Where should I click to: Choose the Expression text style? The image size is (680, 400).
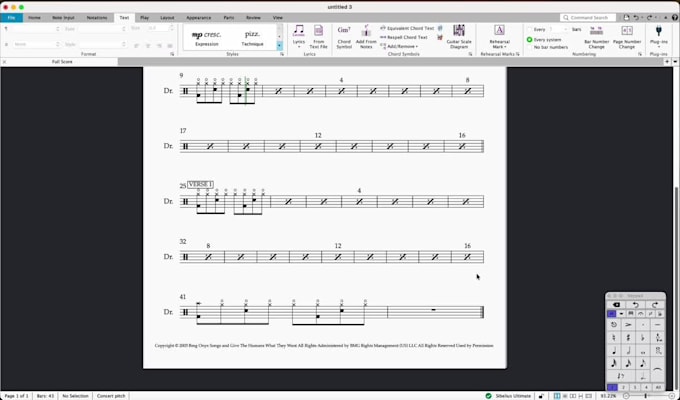[x=206, y=38]
